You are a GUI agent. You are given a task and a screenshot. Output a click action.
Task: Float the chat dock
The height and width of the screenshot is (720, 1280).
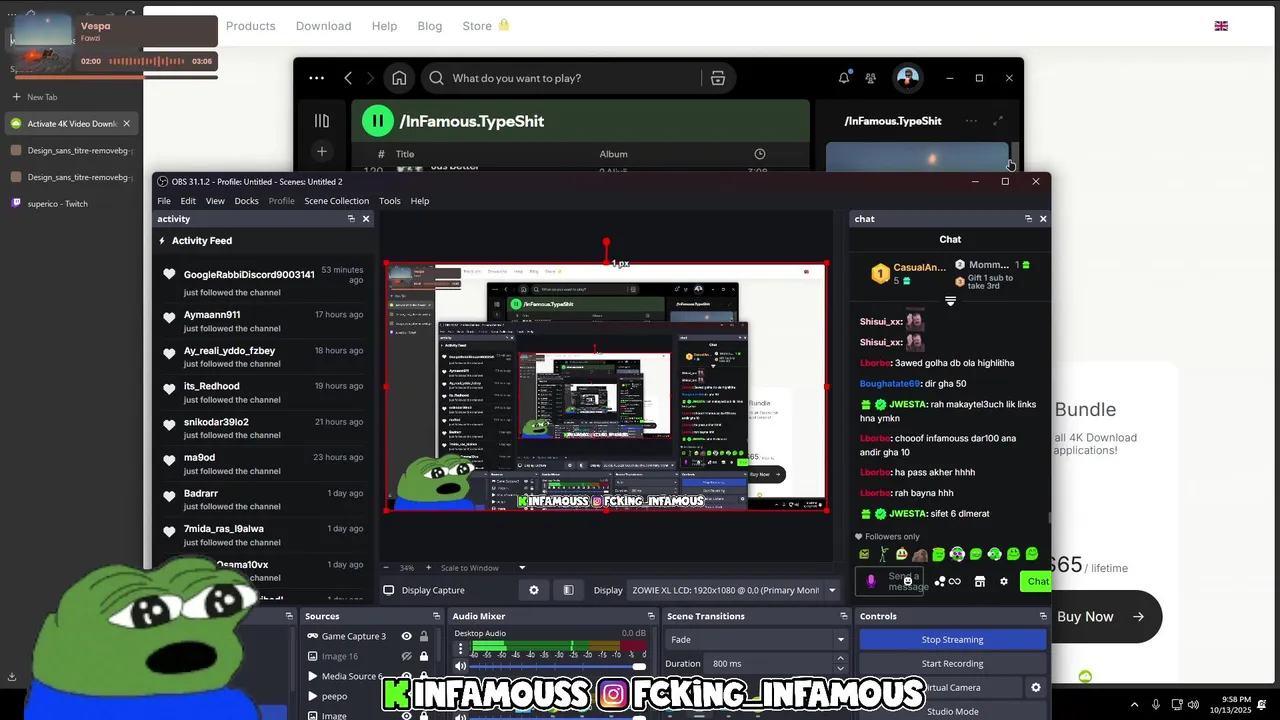pos(1028,219)
